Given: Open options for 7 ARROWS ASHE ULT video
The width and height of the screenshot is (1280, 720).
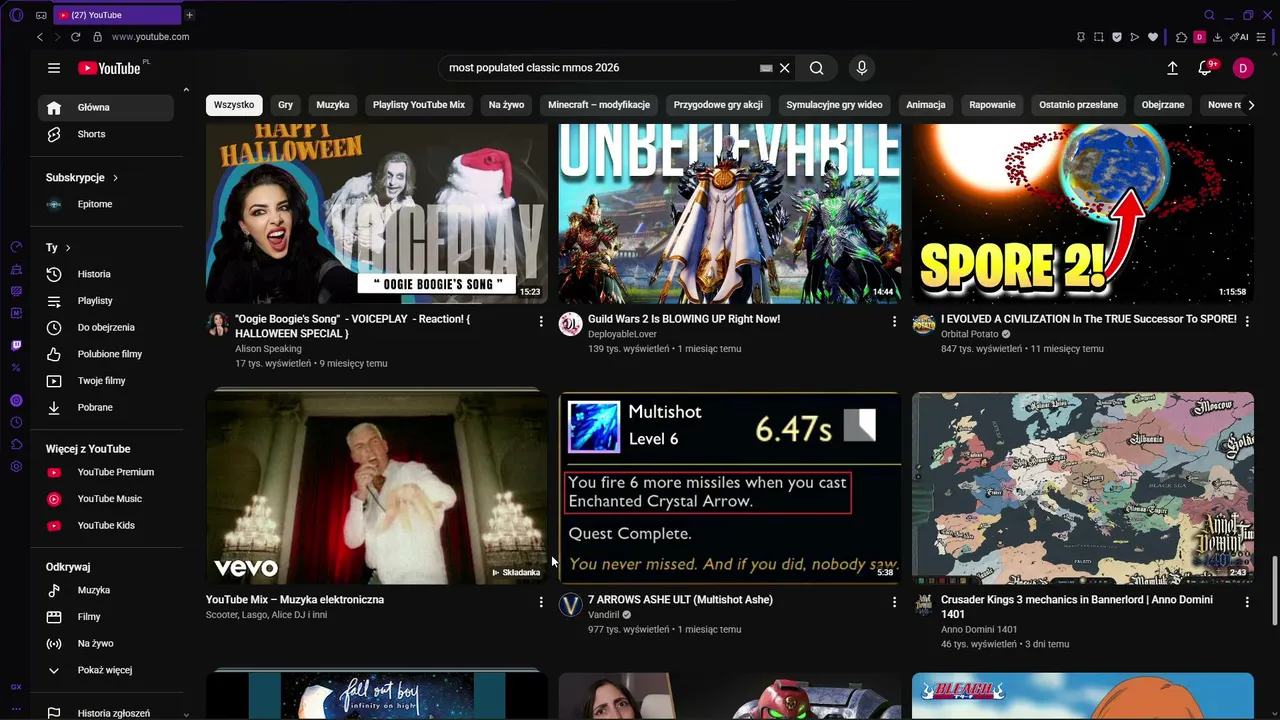Looking at the screenshot, I should (894, 602).
